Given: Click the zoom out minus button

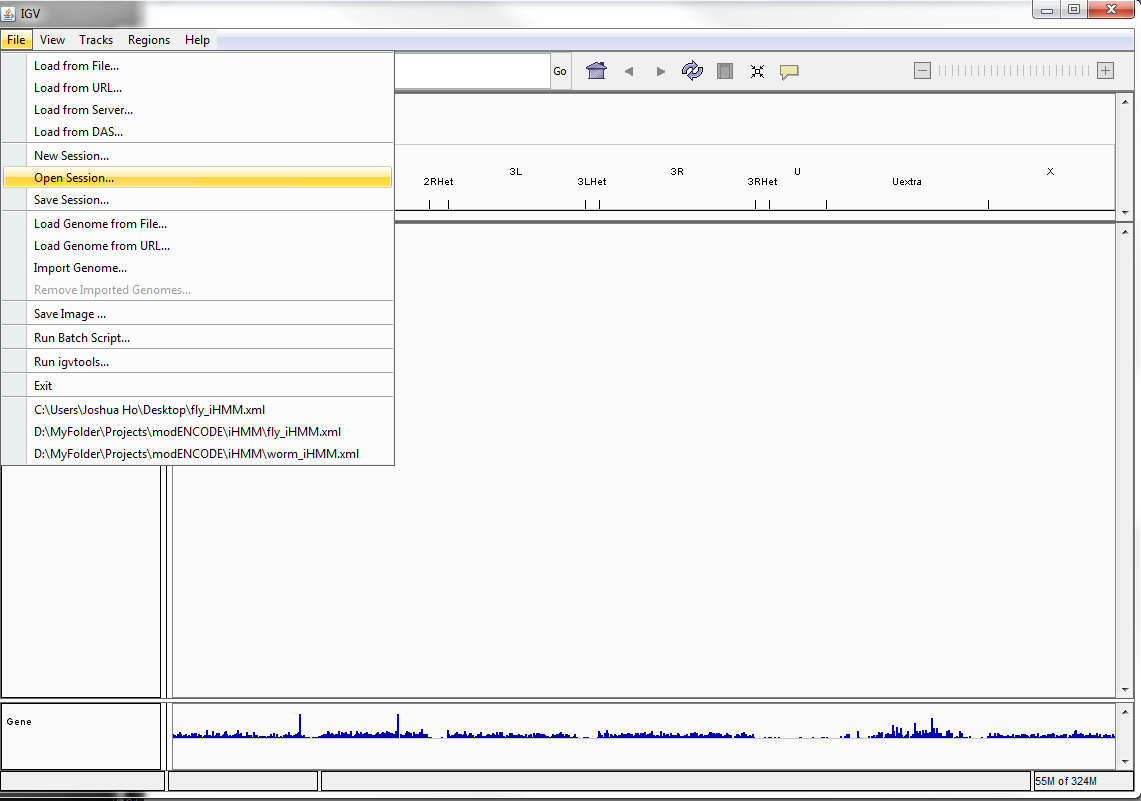Looking at the screenshot, I should coord(922,70).
